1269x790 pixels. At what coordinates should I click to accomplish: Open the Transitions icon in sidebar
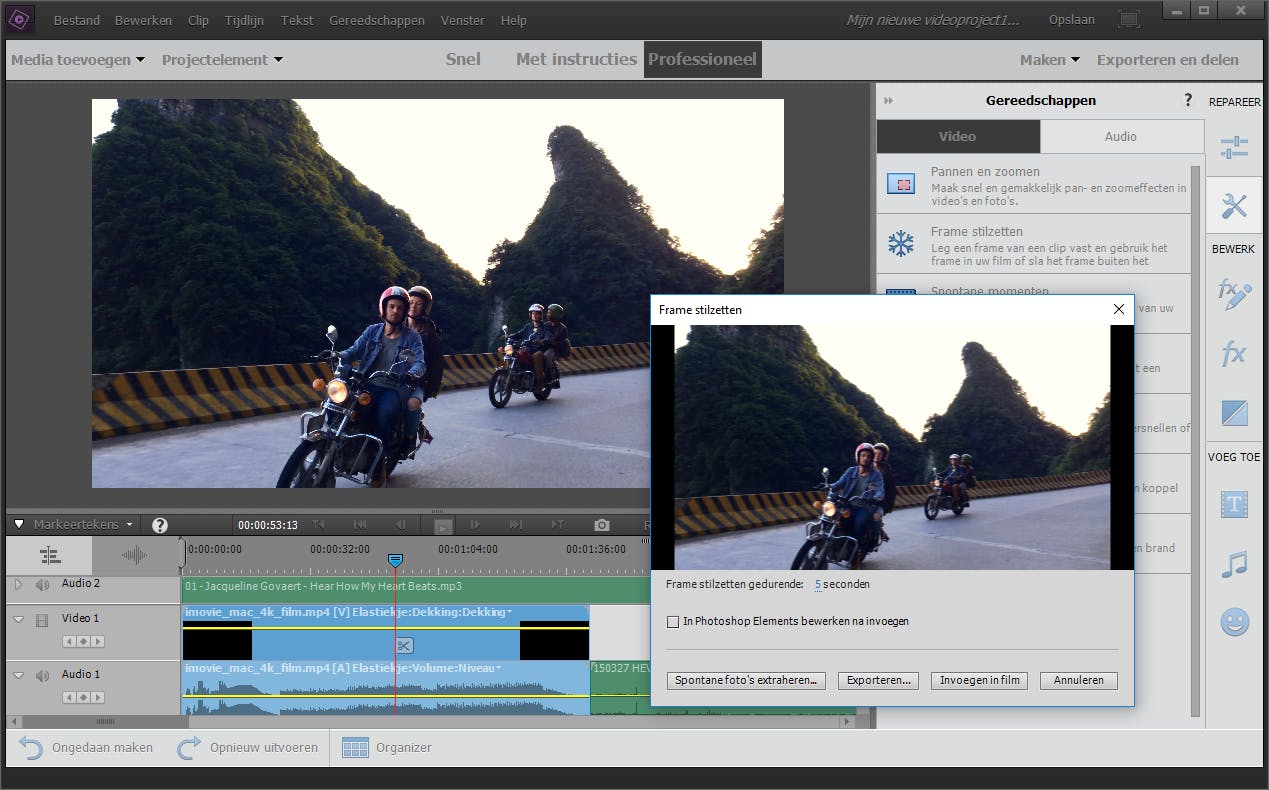1234,413
